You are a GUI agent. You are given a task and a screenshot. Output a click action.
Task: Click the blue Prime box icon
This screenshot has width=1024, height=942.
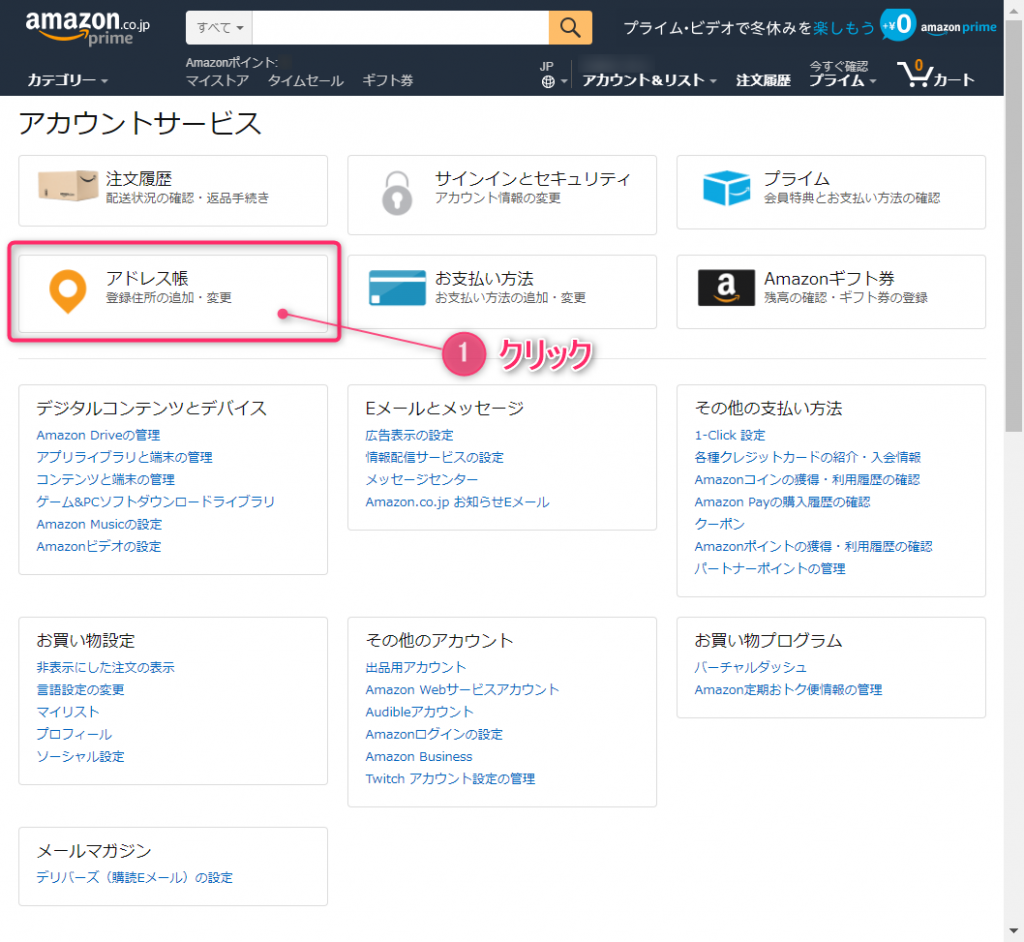726,188
